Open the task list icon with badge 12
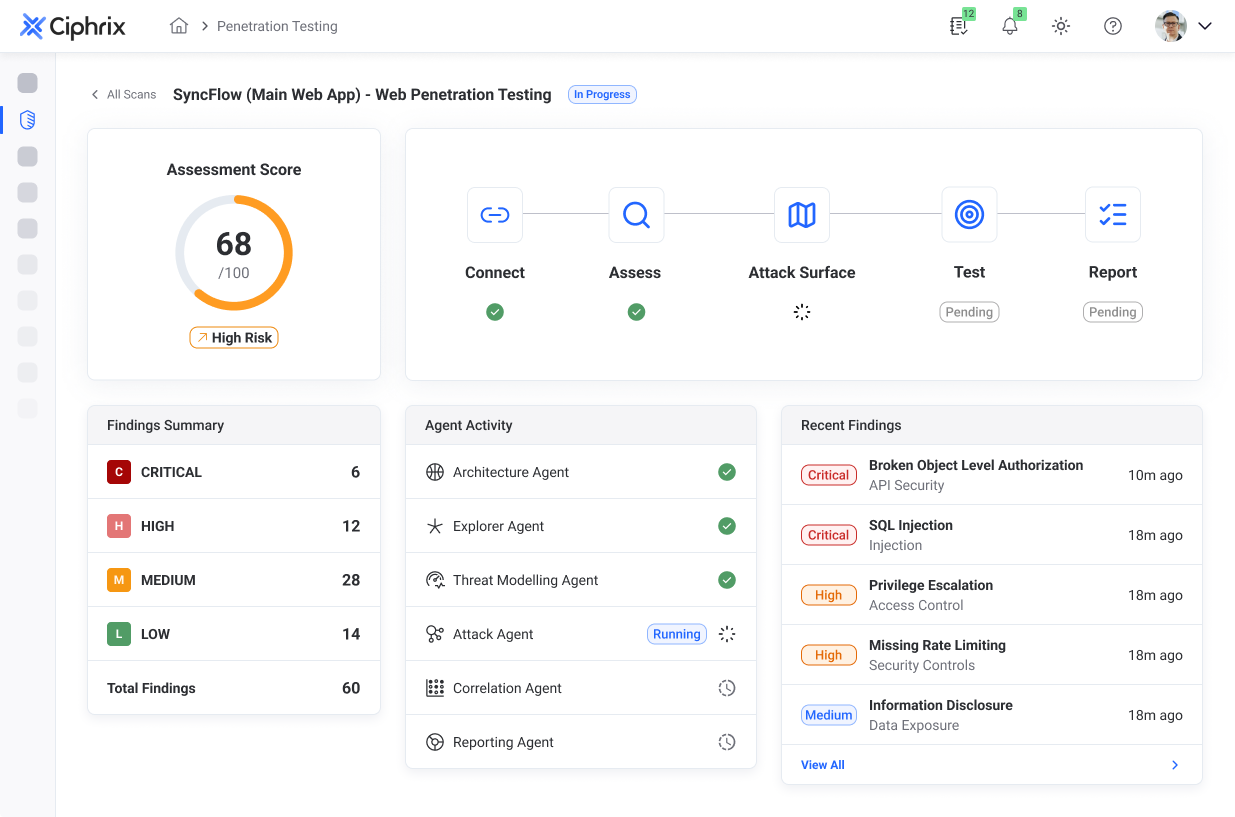The image size is (1235, 817). (959, 26)
